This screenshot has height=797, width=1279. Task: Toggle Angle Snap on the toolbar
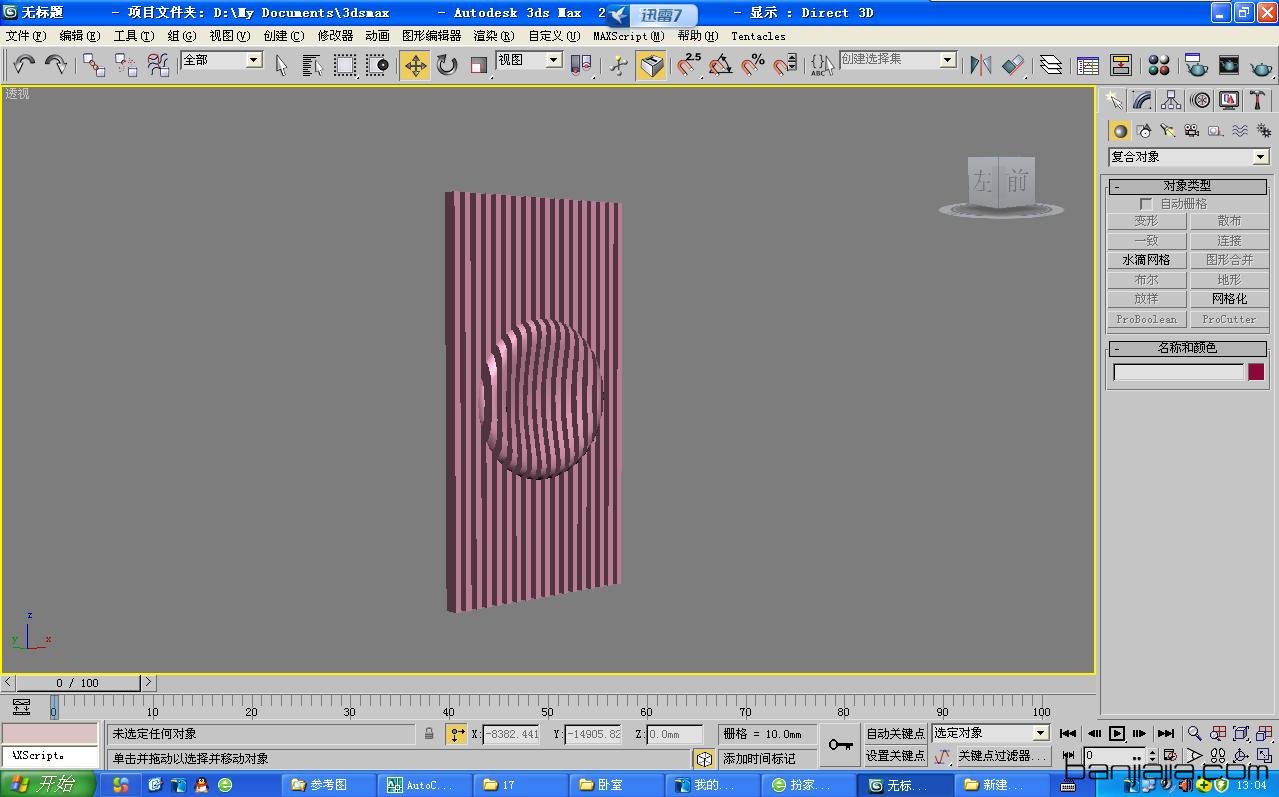pyautogui.click(x=721, y=65)
